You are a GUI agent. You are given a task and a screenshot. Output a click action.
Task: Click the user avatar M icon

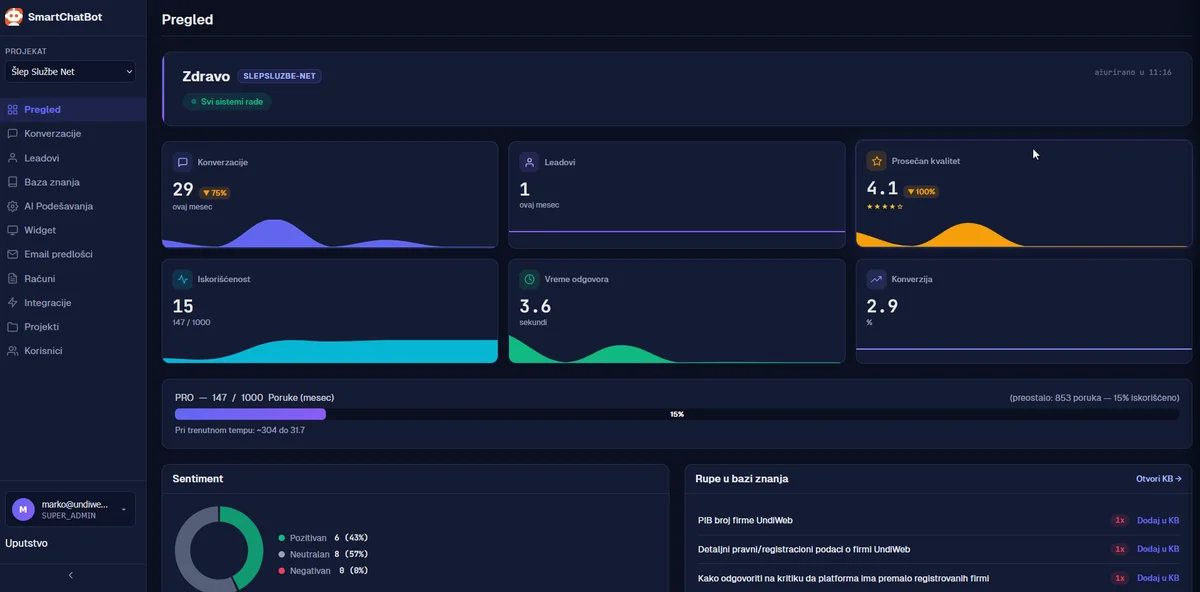(x=23, y=509)
